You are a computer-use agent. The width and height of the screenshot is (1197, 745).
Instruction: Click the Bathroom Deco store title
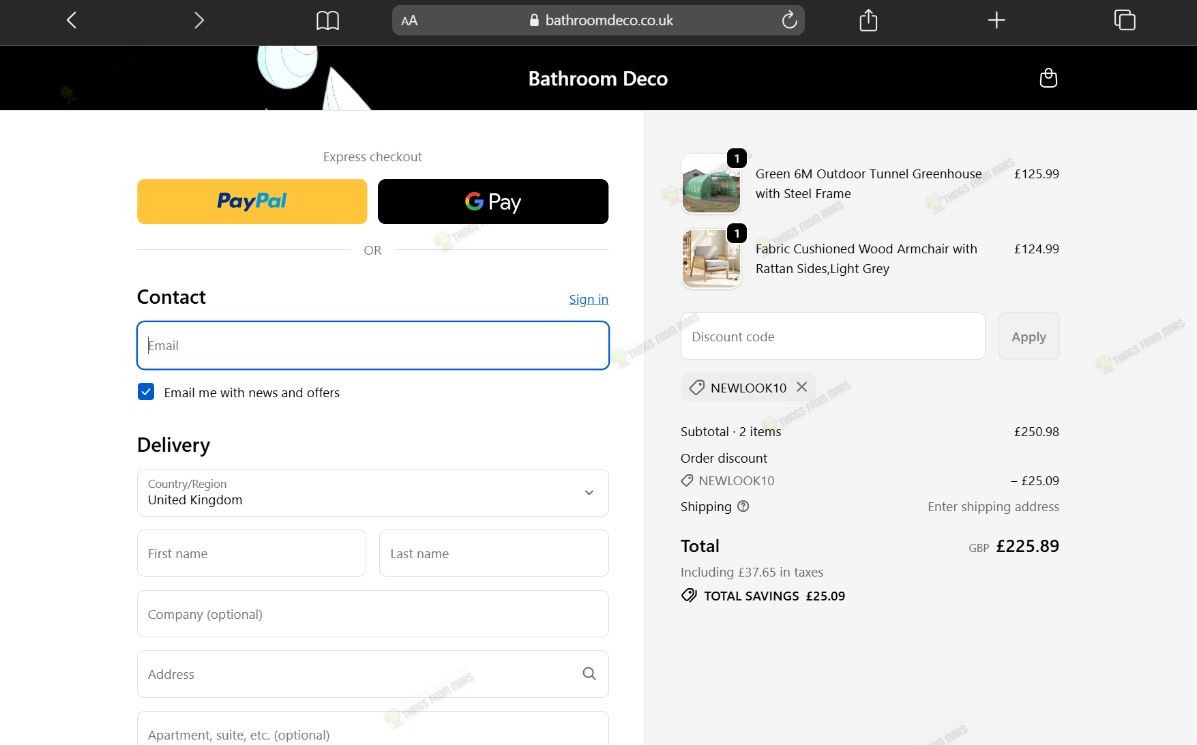598,79
